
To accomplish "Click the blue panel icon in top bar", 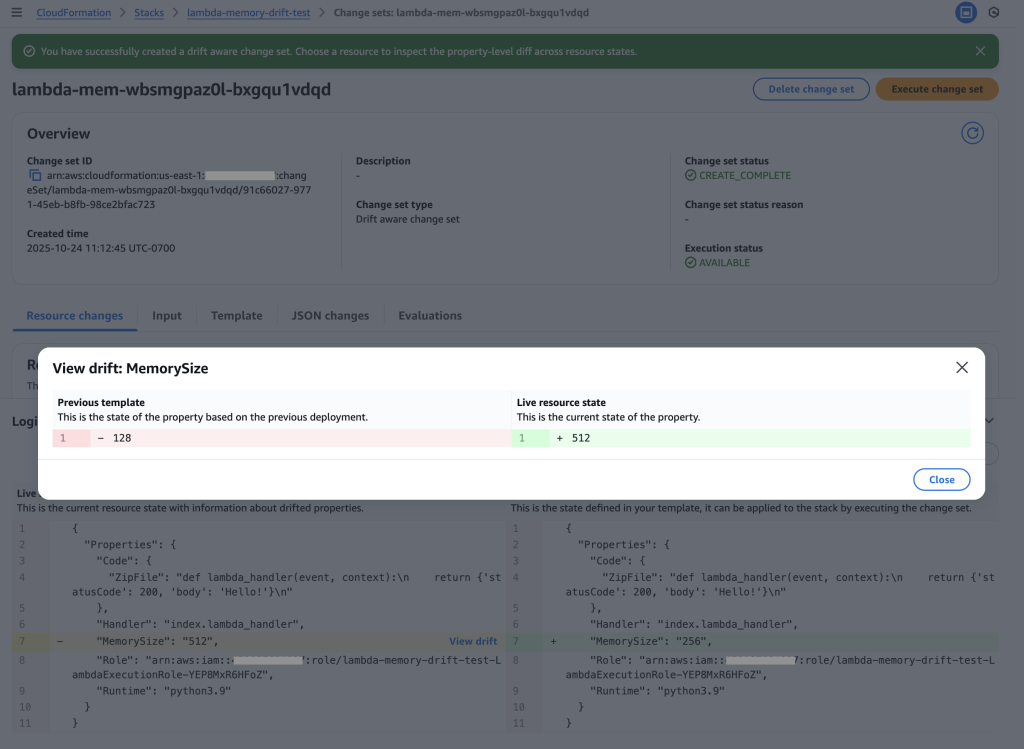I will click(x=965, y=13).
